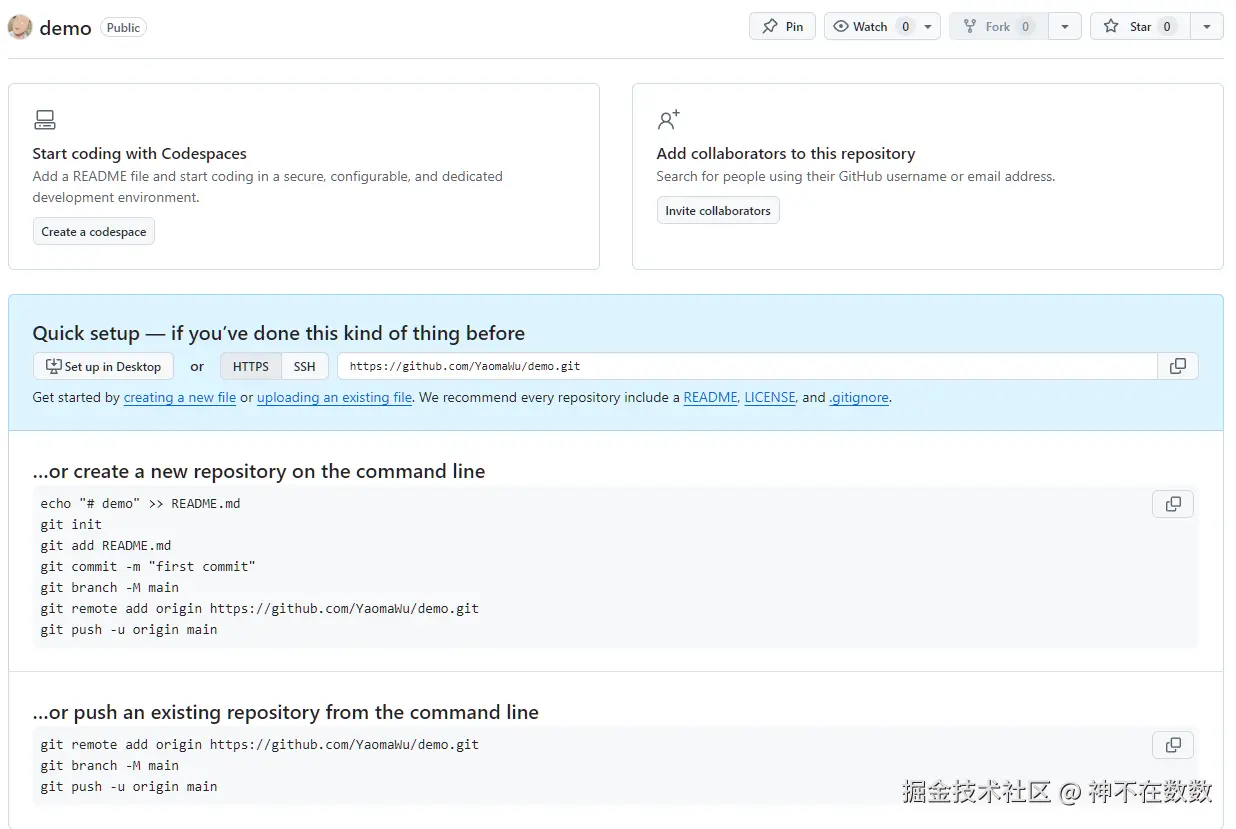Click the Star count badge
This screenshot has width=1236, height=829.
click(x=1167, y=27)
